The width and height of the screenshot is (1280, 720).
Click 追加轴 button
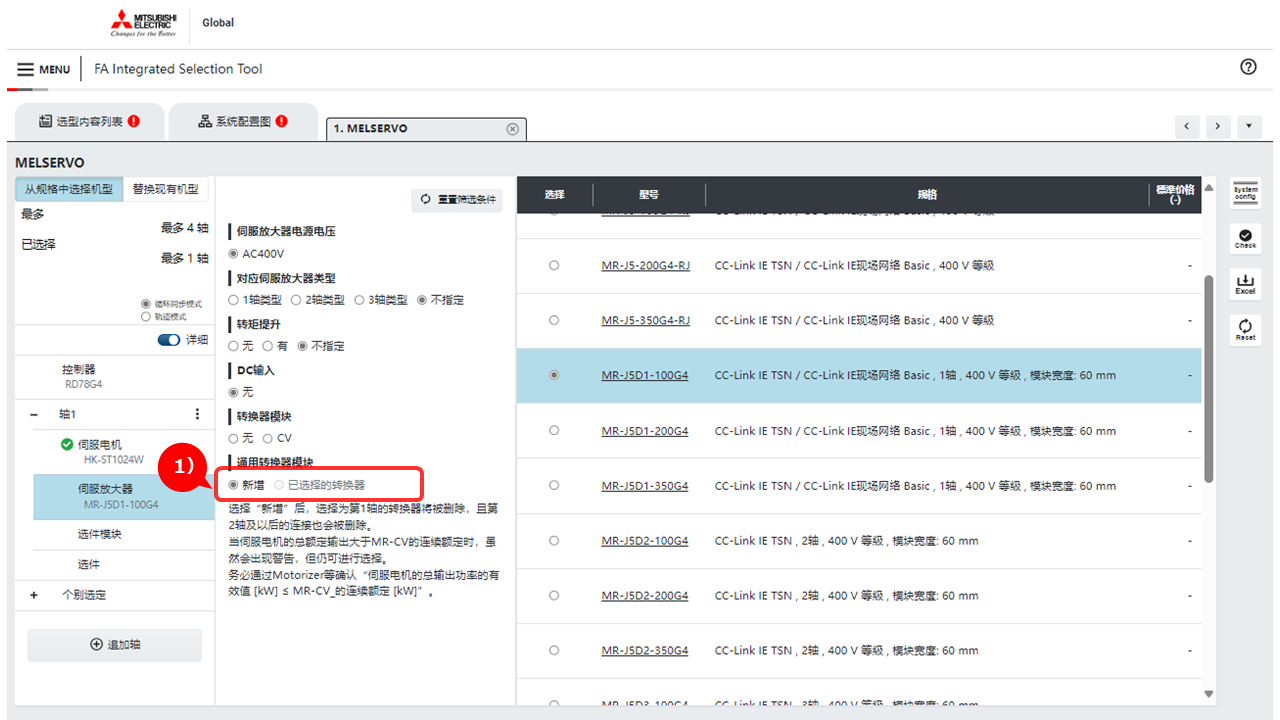tap(115, 645)
